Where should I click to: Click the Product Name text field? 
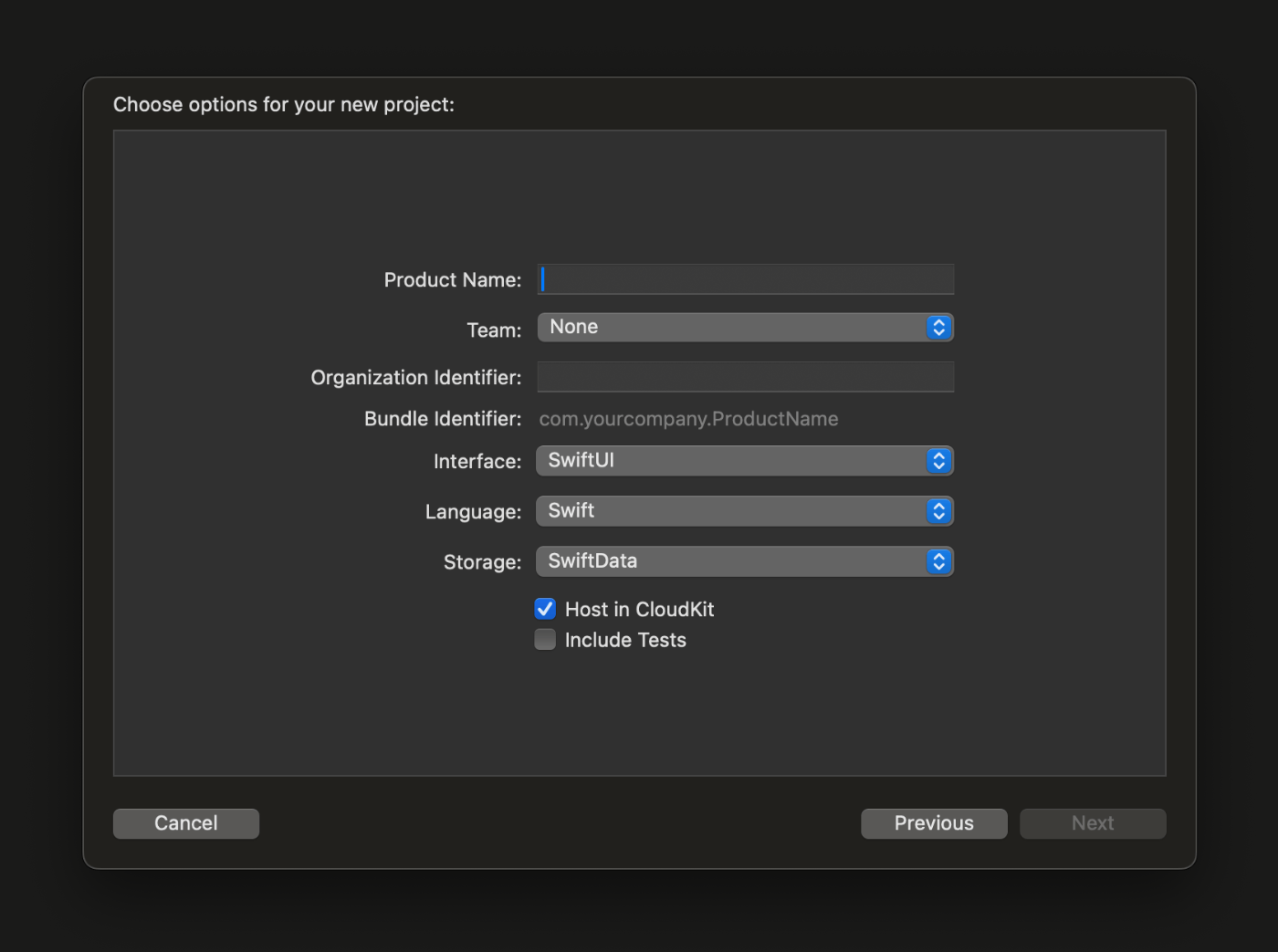point(745,279)
